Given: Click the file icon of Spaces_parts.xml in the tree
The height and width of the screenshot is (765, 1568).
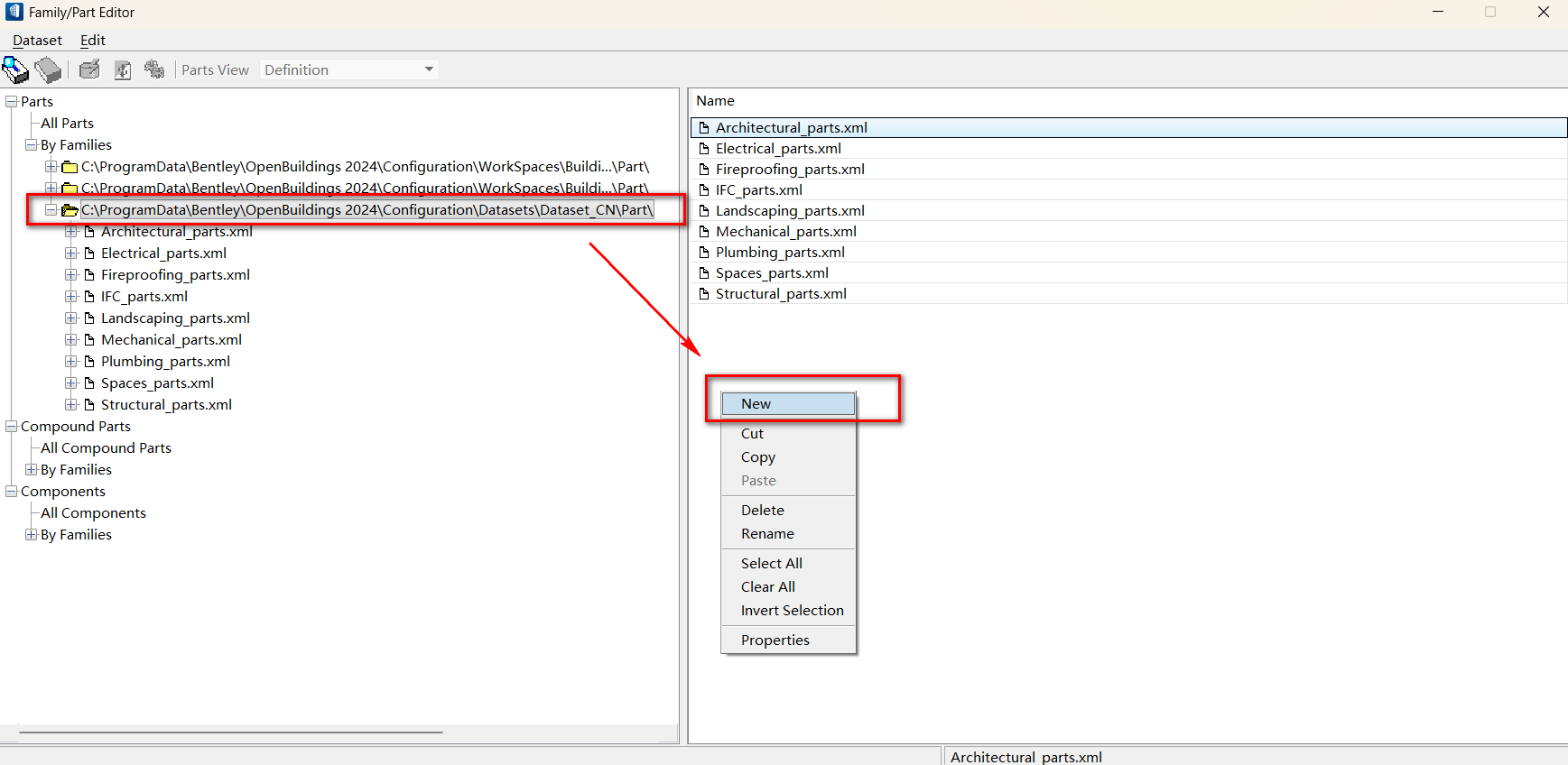Looking at the screenshot, I should point(89,383).
